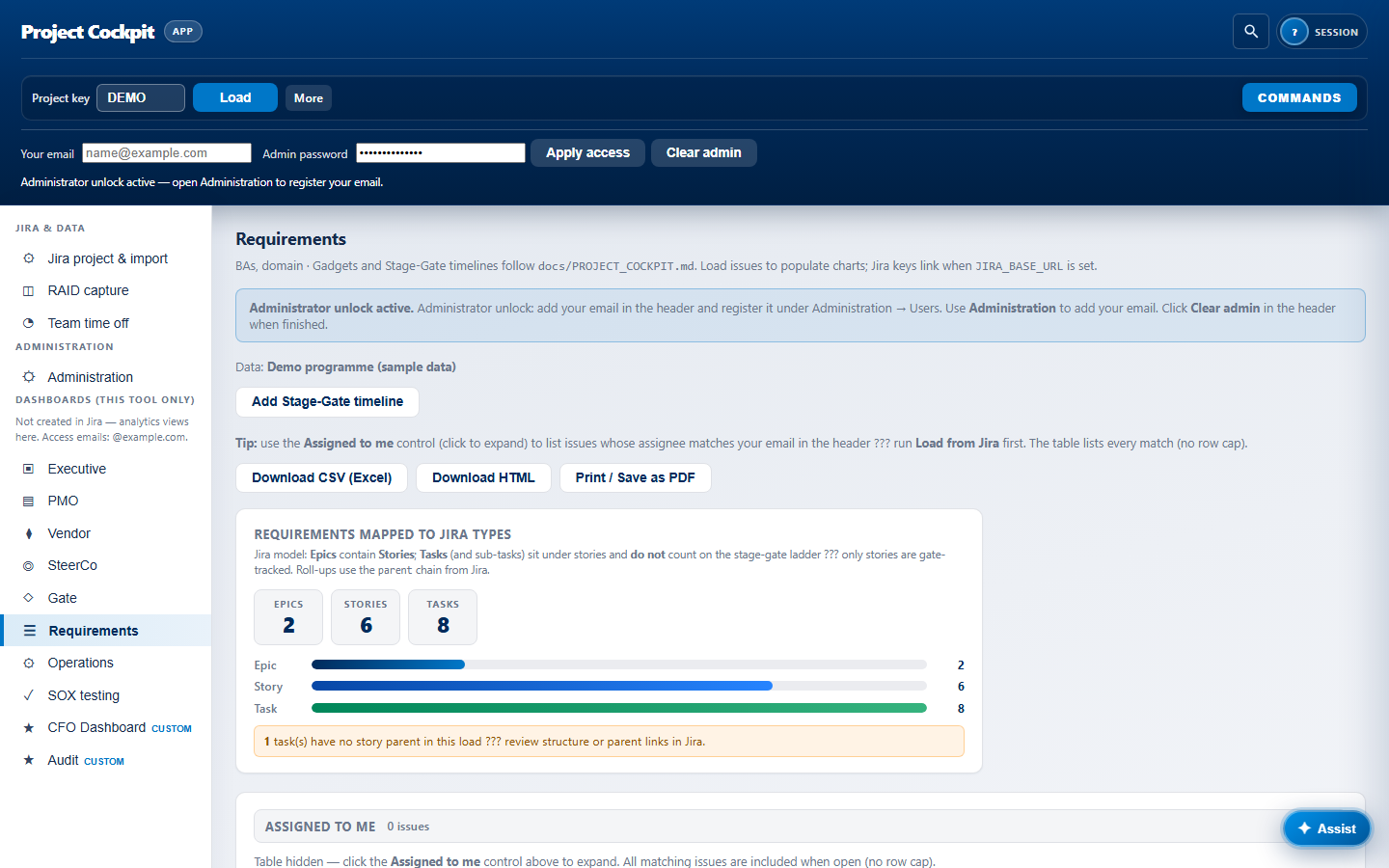
Task: Open the Operations dashboard
Action: click(x=106, y=663)
